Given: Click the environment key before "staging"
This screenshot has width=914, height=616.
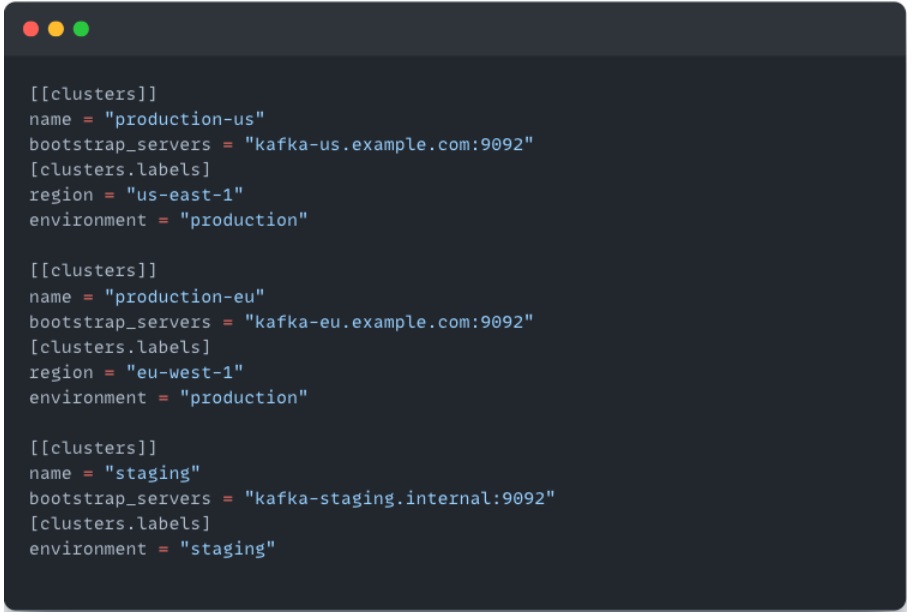Looking at the screenshot, I should tap(89, 548).
